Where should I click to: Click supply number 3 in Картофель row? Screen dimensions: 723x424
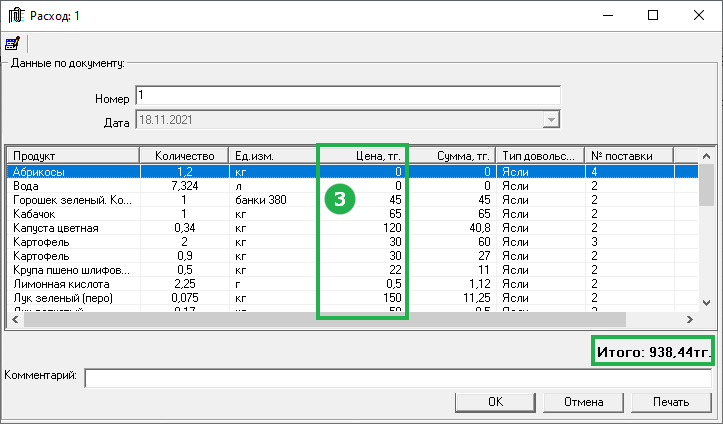(594, 241)
